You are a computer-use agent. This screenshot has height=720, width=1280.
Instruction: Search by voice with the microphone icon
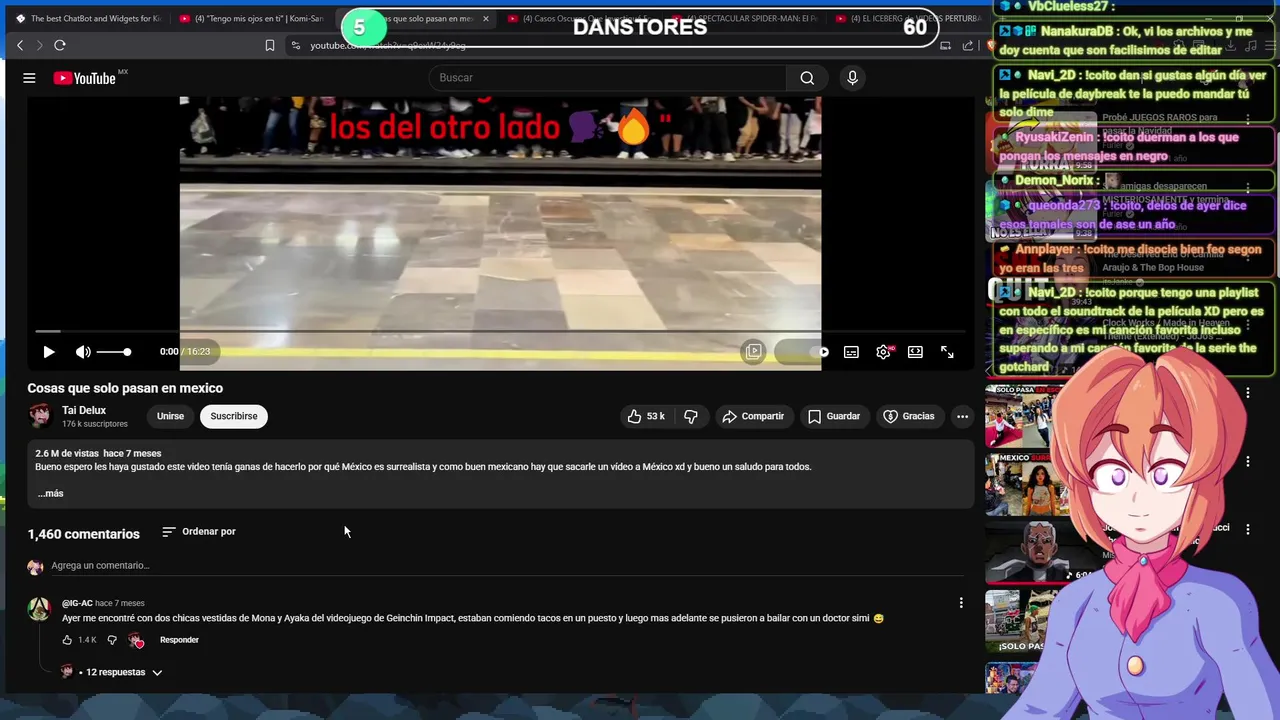pos(852,78)
